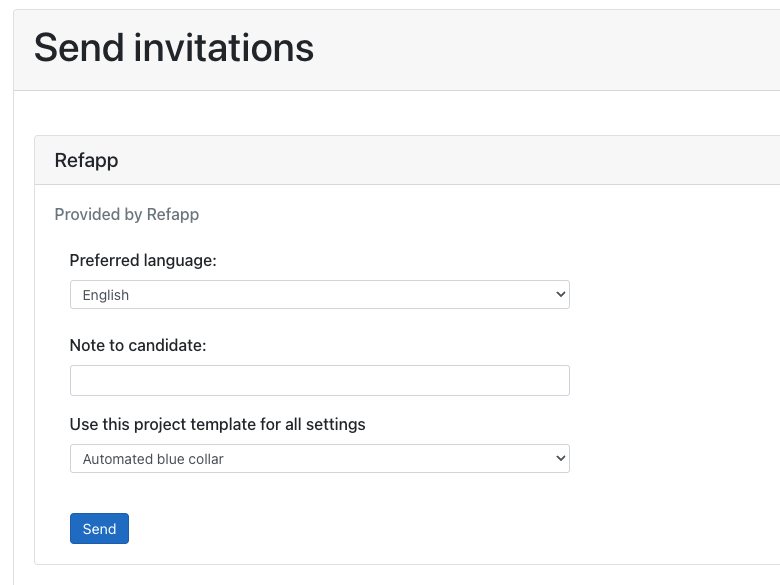Click the 'Note to candidate:' label
780x585 pixels.
point(138,345)
